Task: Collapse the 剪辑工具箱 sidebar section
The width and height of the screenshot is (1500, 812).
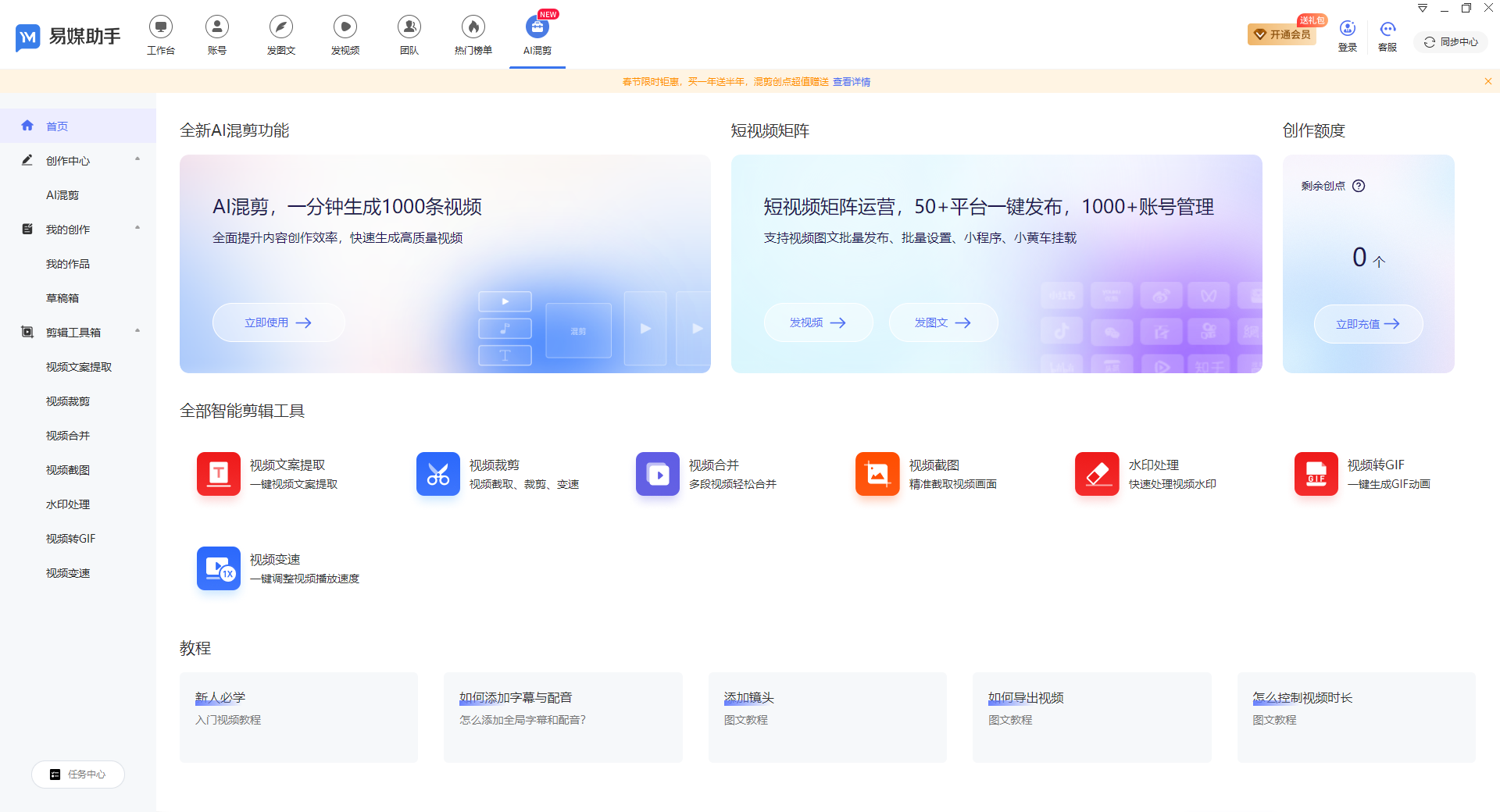Action: point(137,330)
